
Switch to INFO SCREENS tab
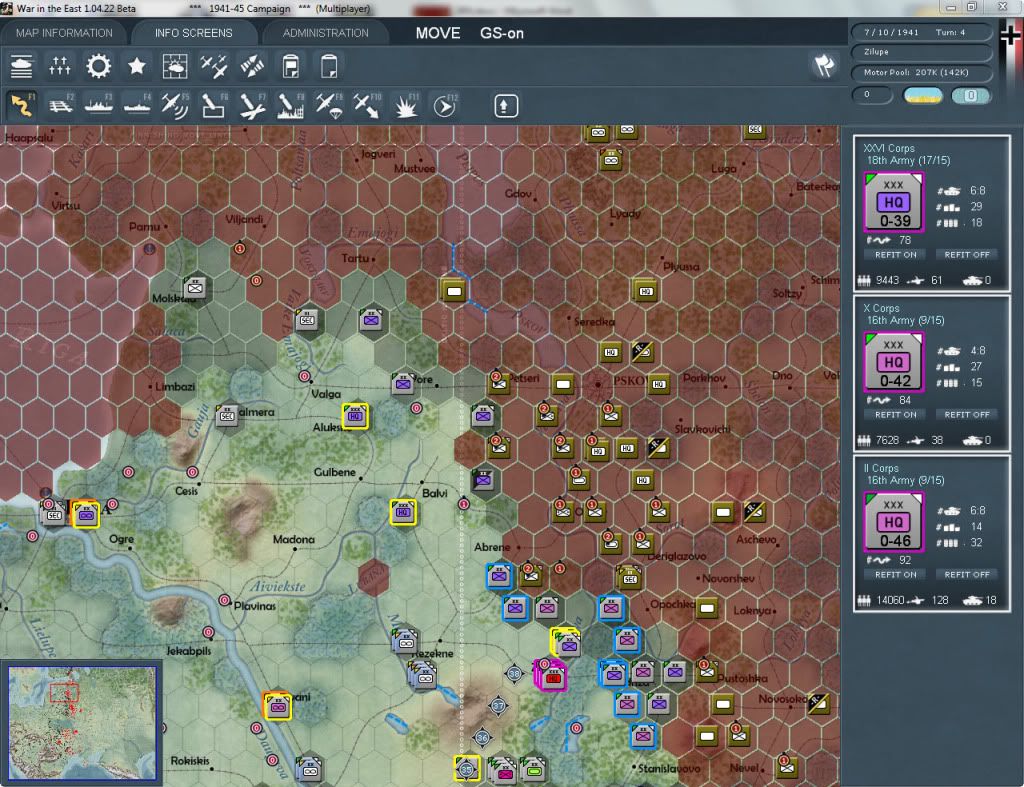(x=193, y=33)
